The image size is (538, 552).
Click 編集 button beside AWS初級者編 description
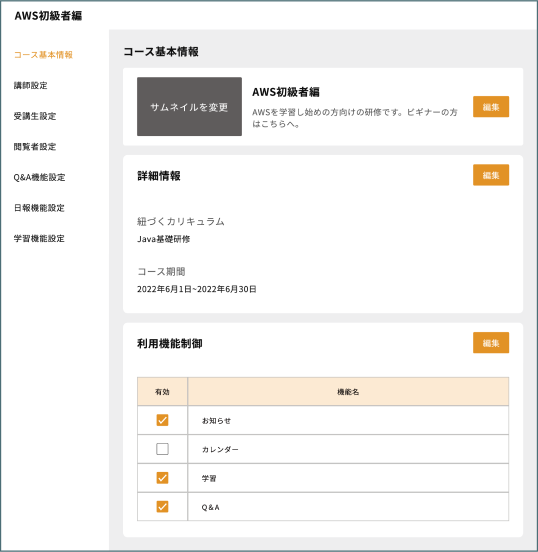(491, 107)
